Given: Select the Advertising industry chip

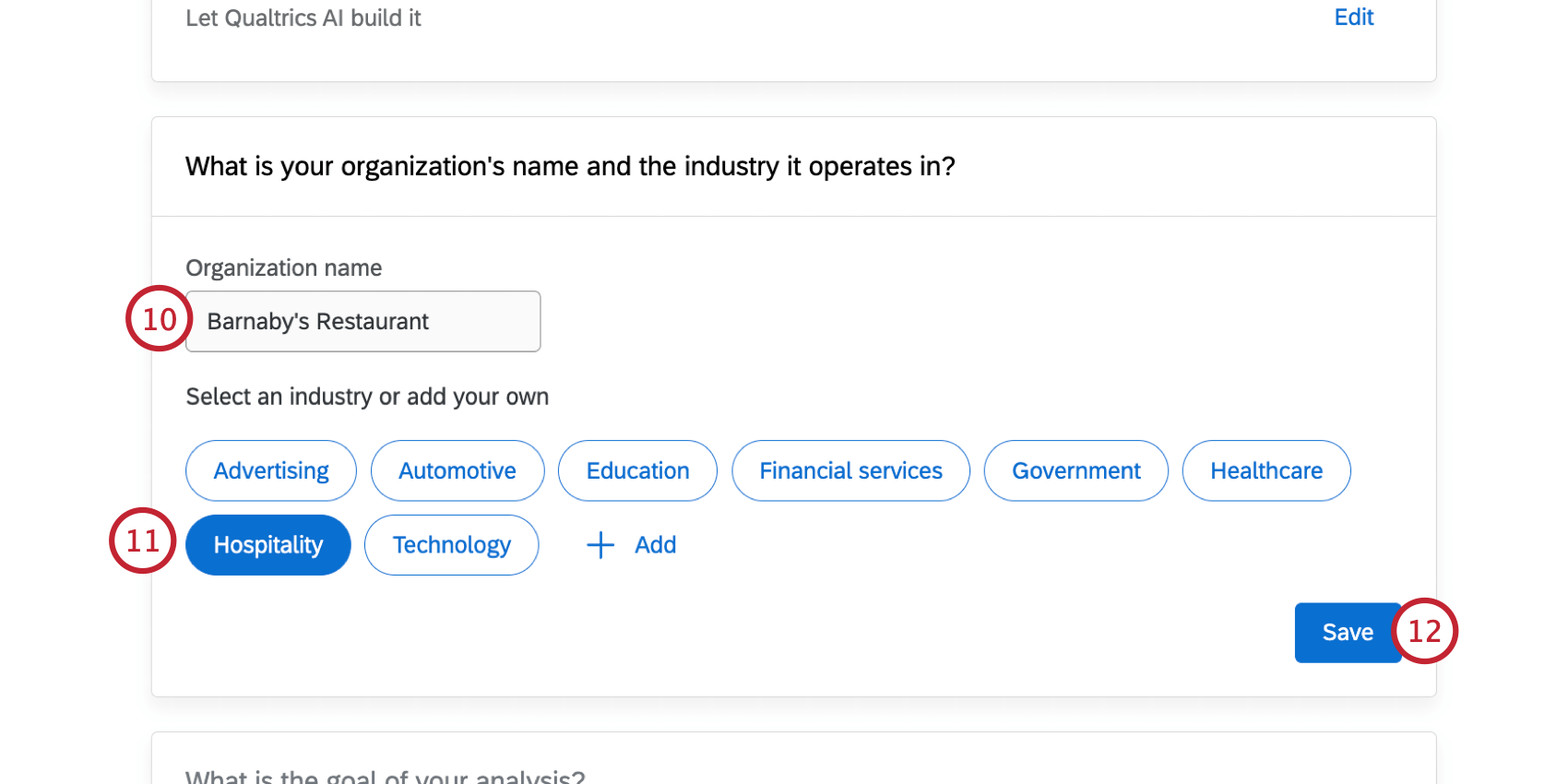Looking at the screenshot, I should (x=271, y=471).
